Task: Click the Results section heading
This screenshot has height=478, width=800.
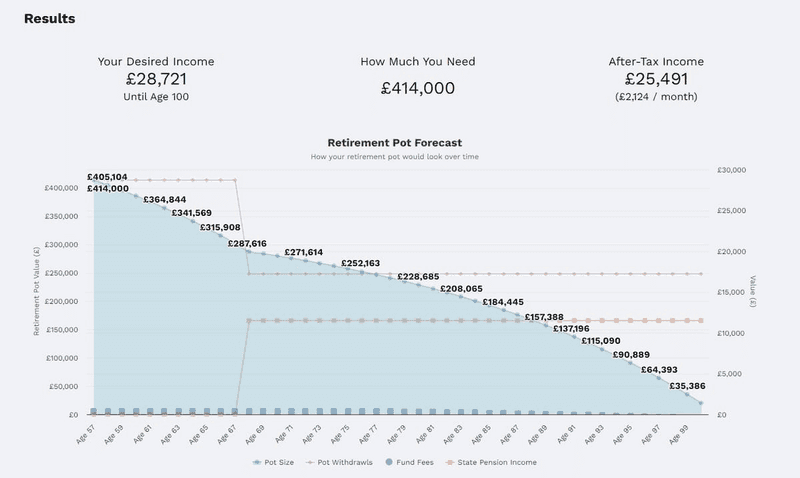Action: [x=49, y=19]
